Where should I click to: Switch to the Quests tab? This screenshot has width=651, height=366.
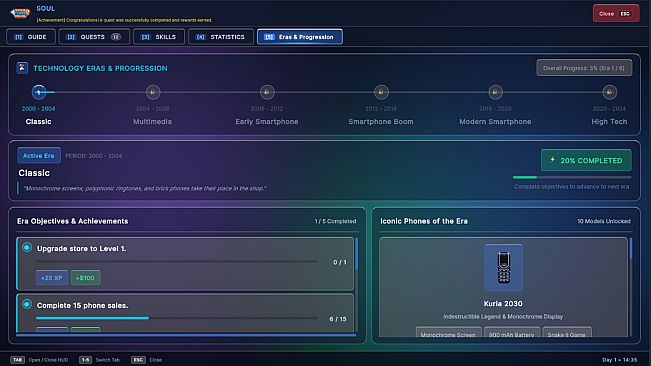pos(94,37)
